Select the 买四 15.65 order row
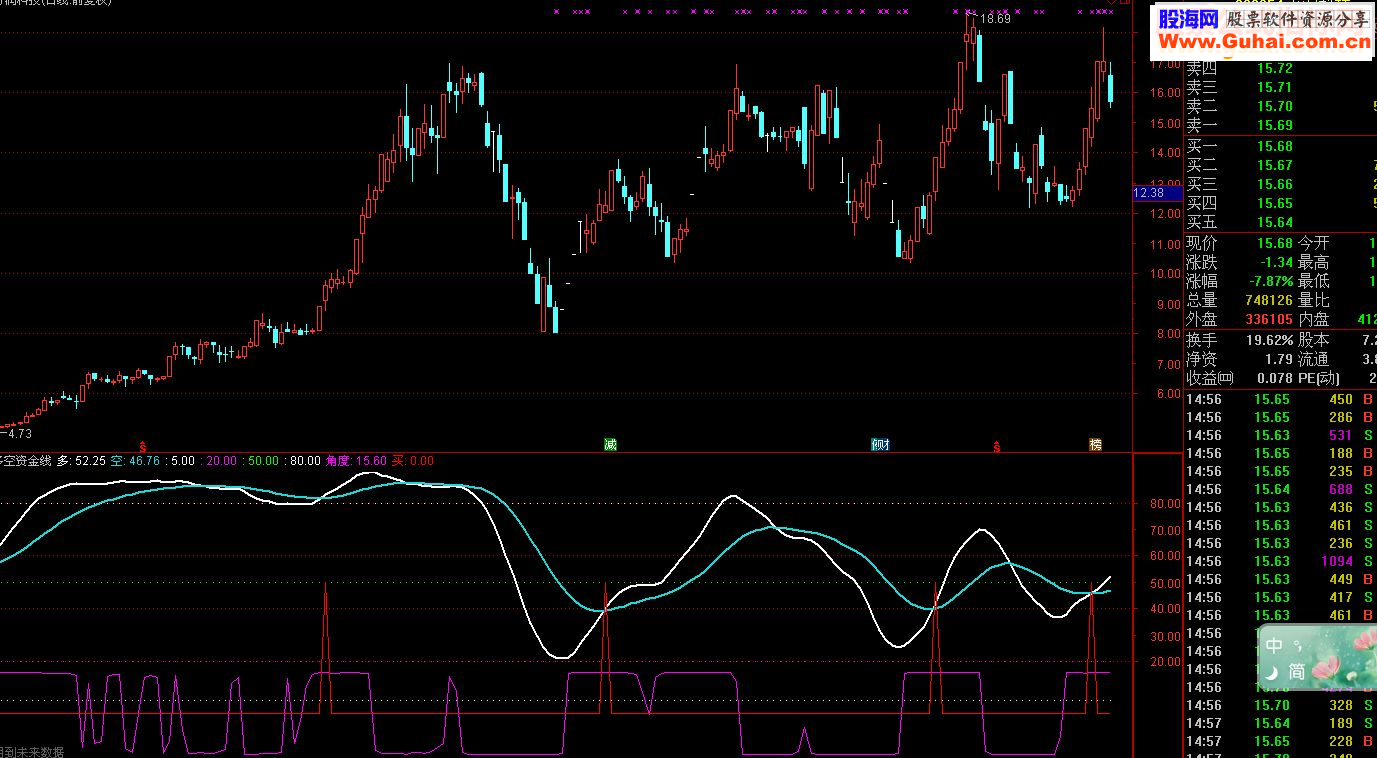 point(1281,203)
